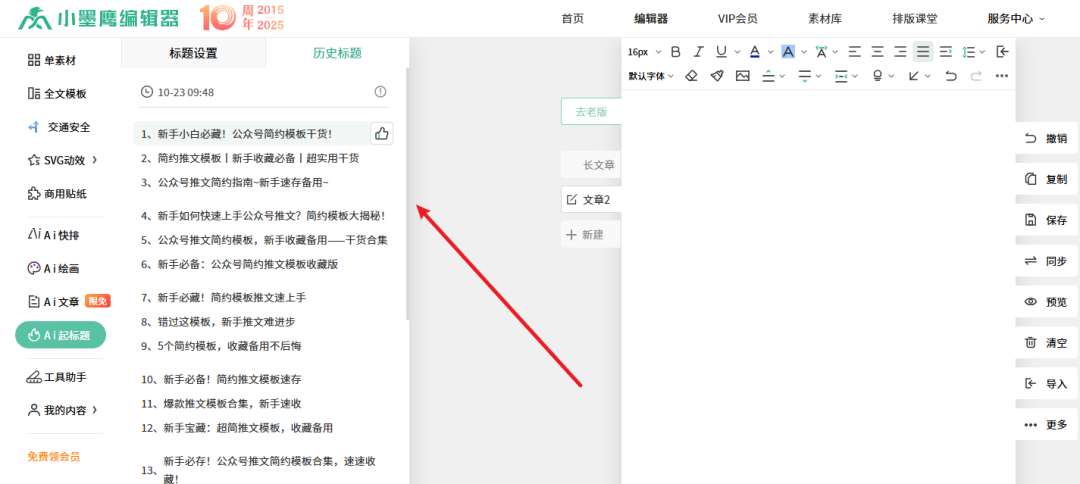Screen dimensions: 1080x484
Task: Align text to the left
Action: (855, 52)
